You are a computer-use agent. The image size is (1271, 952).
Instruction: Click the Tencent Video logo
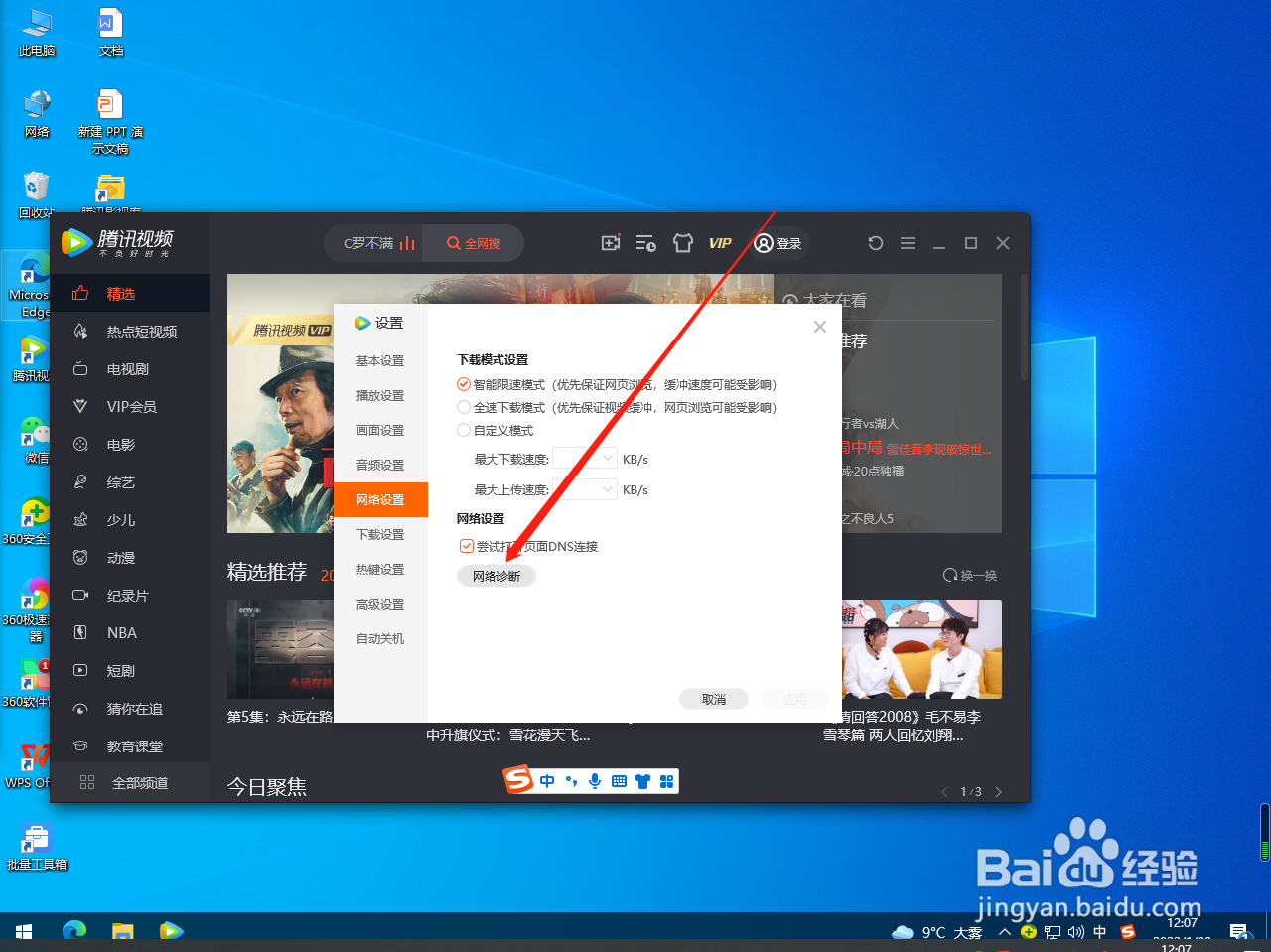pos(117,242)
